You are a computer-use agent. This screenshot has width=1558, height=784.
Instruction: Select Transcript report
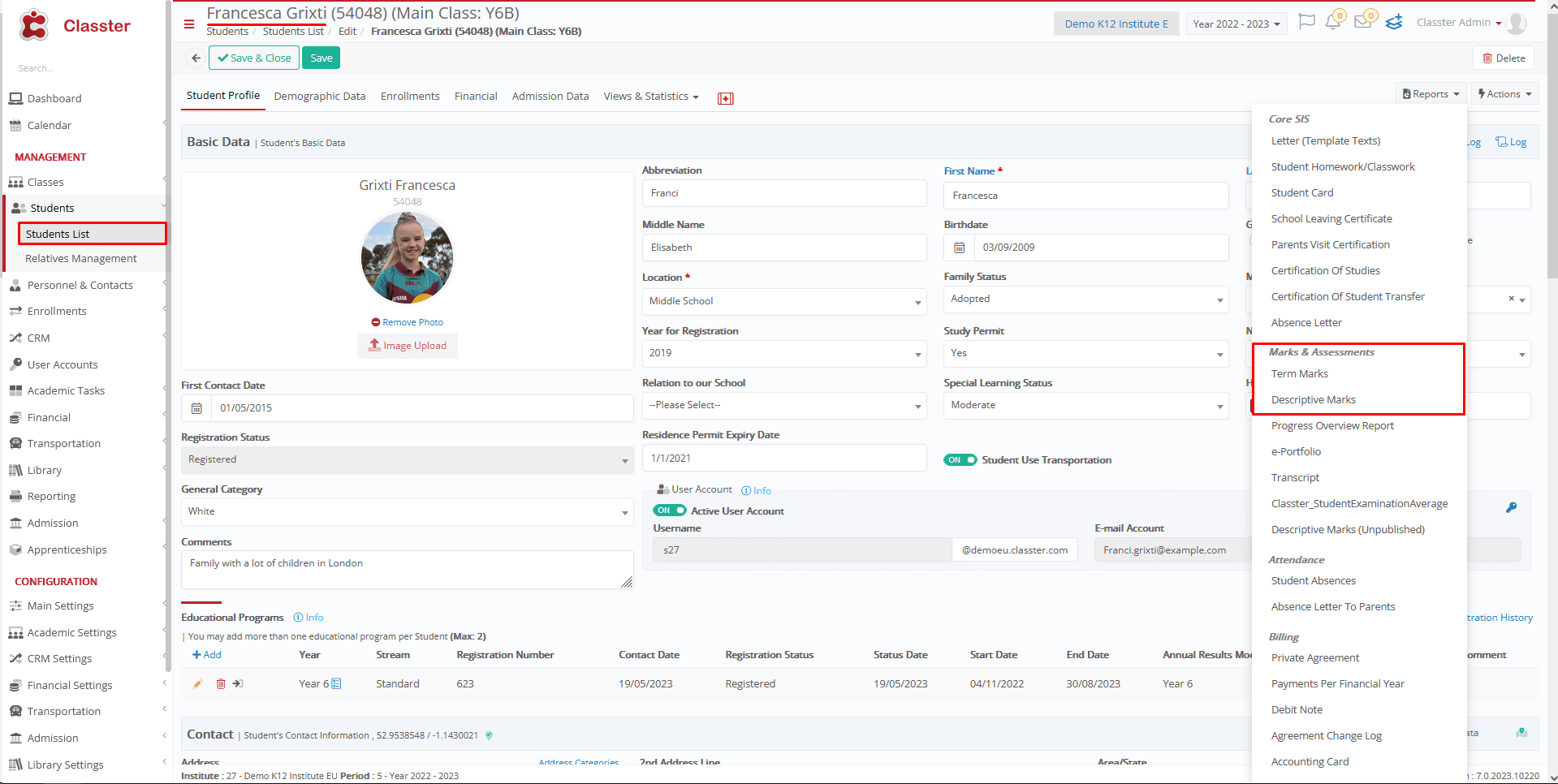point(1296,478)
